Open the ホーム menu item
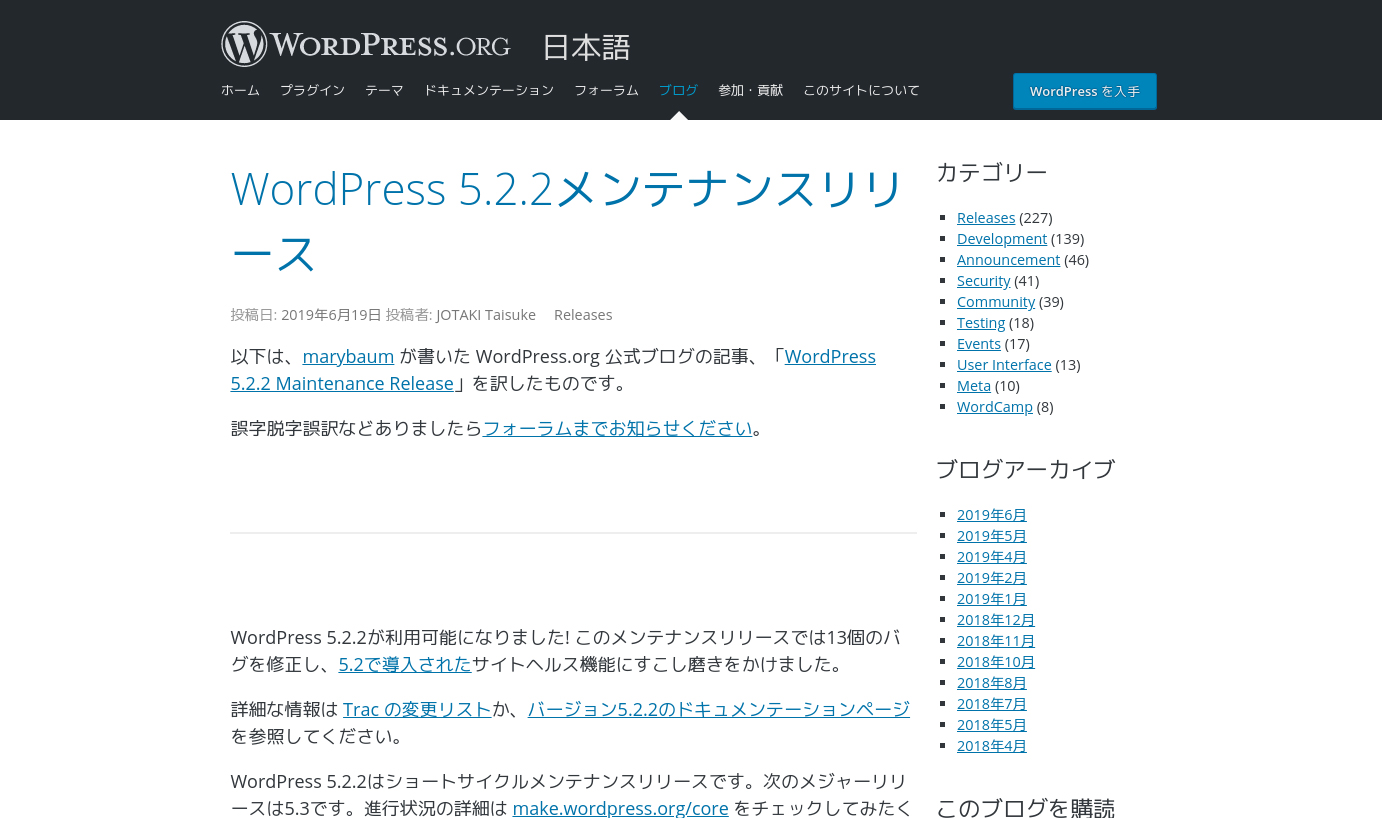 click(x=240, y=90)
